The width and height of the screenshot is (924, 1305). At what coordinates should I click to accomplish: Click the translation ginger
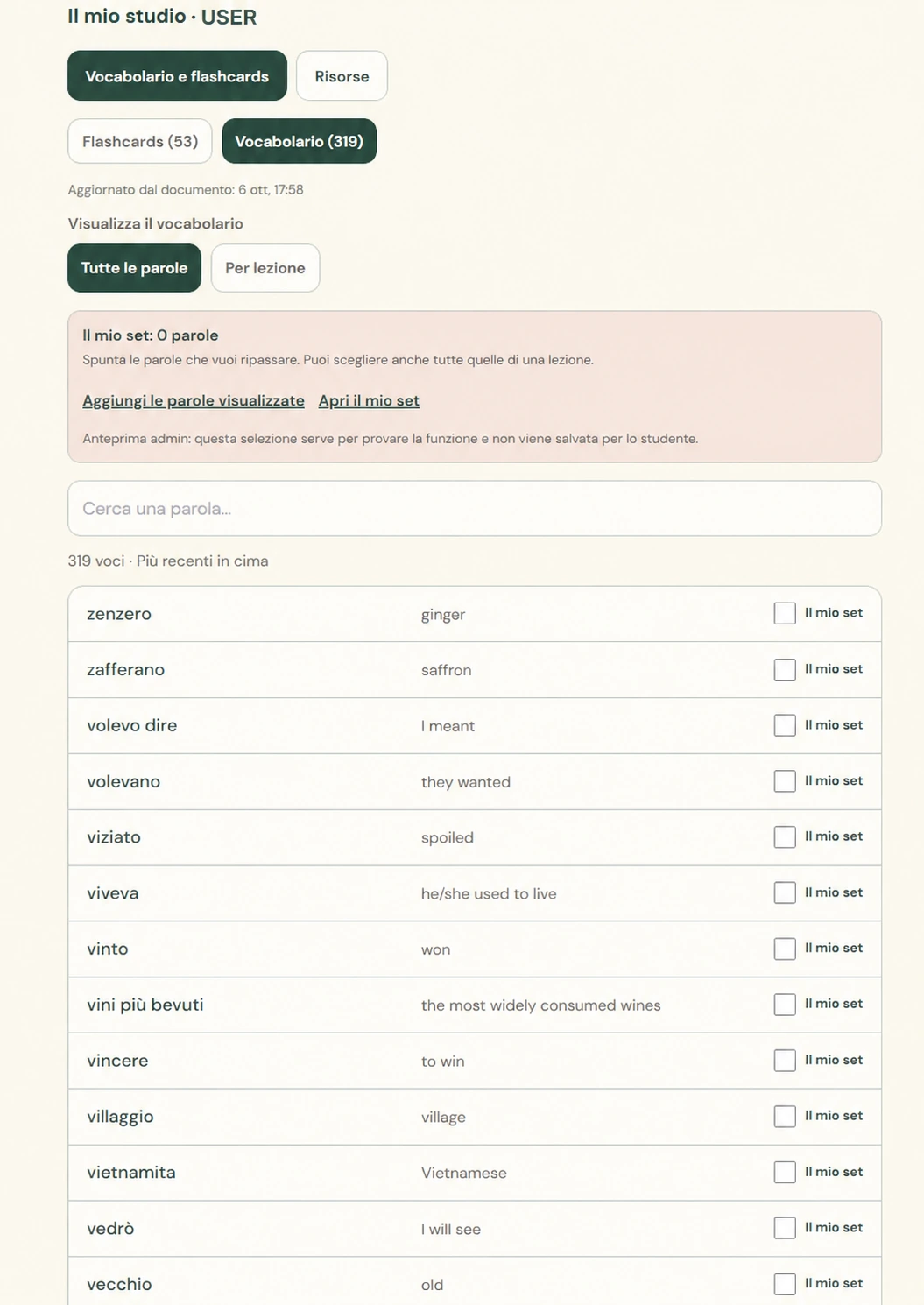[443, 615]
